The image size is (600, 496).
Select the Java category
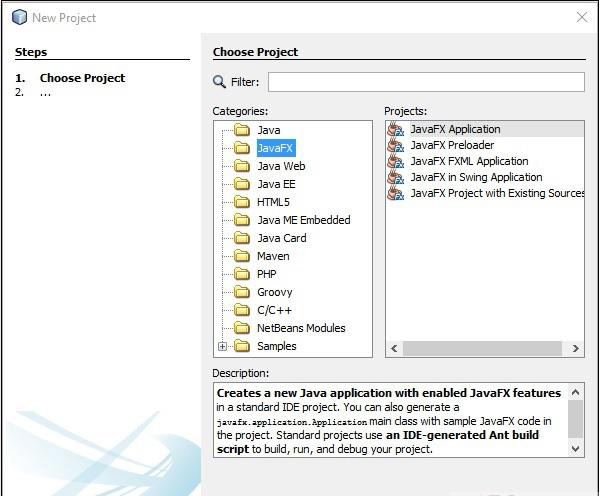point(269,130)
